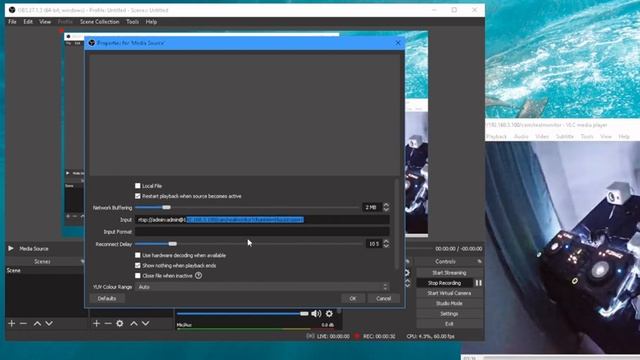Click OBS logo in Properties dialog title

point(92,43)
